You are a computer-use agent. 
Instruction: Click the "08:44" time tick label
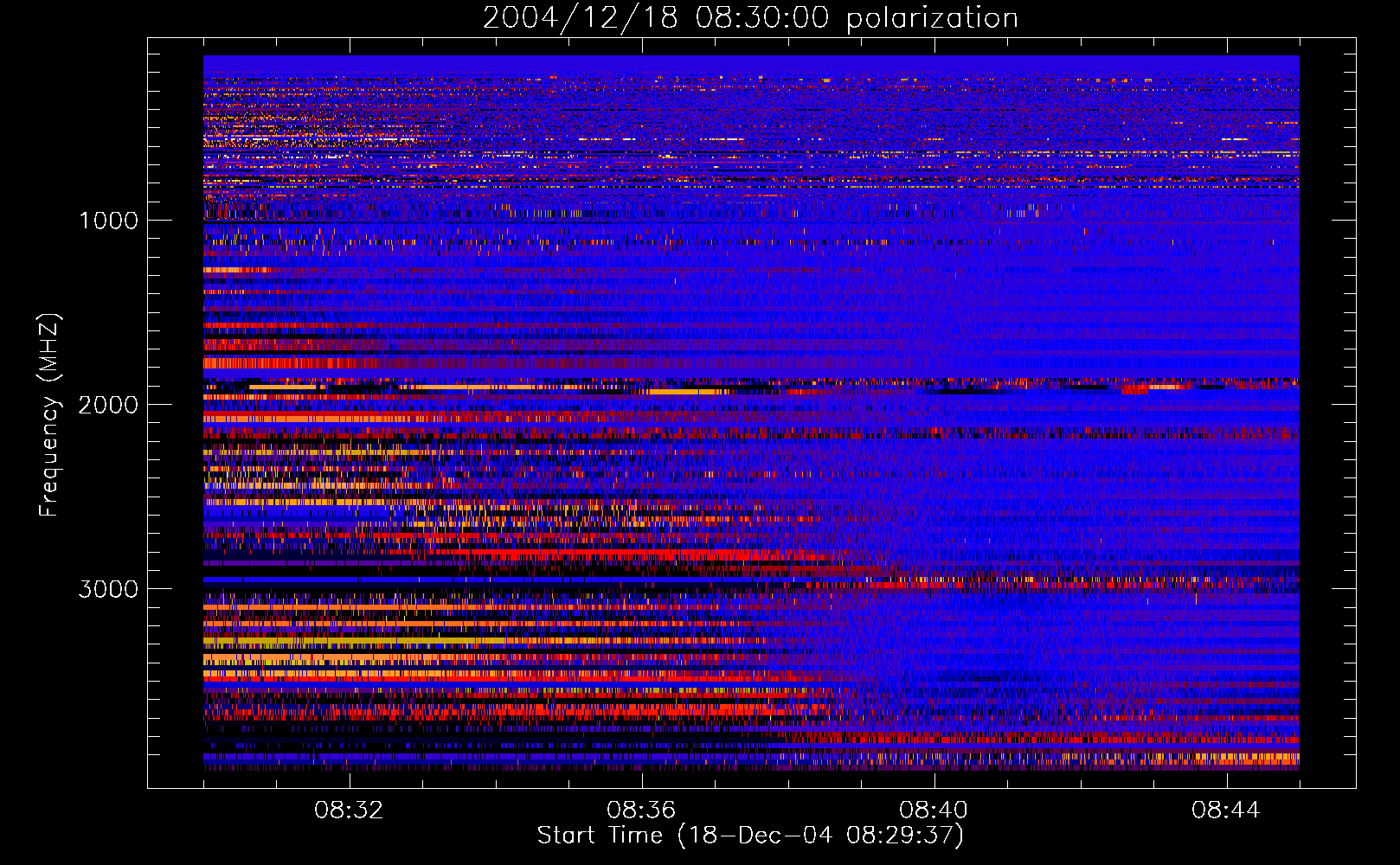tap(1226, 811)
